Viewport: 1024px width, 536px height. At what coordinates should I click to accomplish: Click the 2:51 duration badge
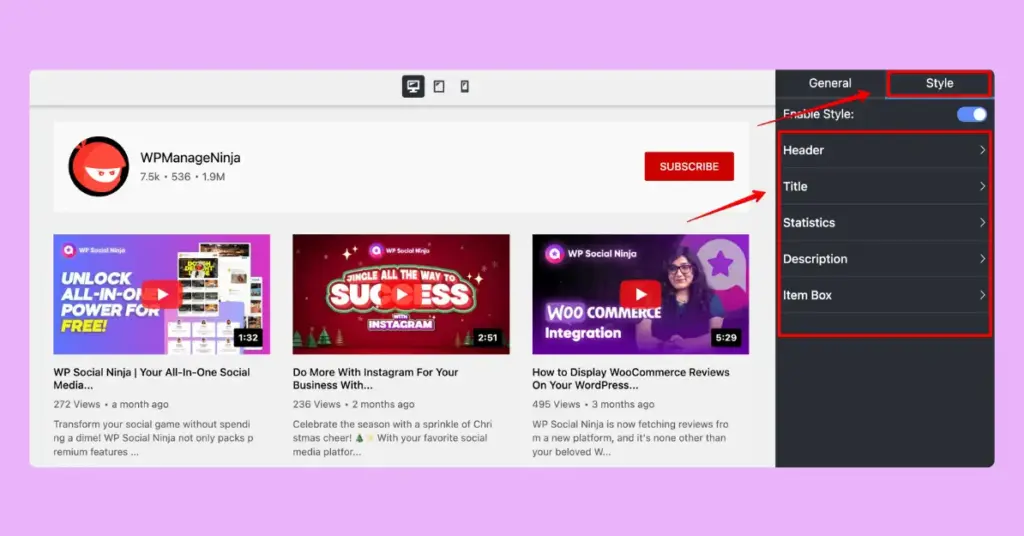pos(487,338)
